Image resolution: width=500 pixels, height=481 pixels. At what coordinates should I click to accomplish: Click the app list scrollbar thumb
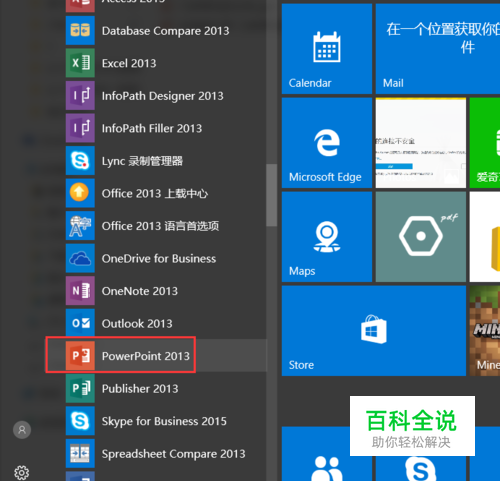pos(272,195)
